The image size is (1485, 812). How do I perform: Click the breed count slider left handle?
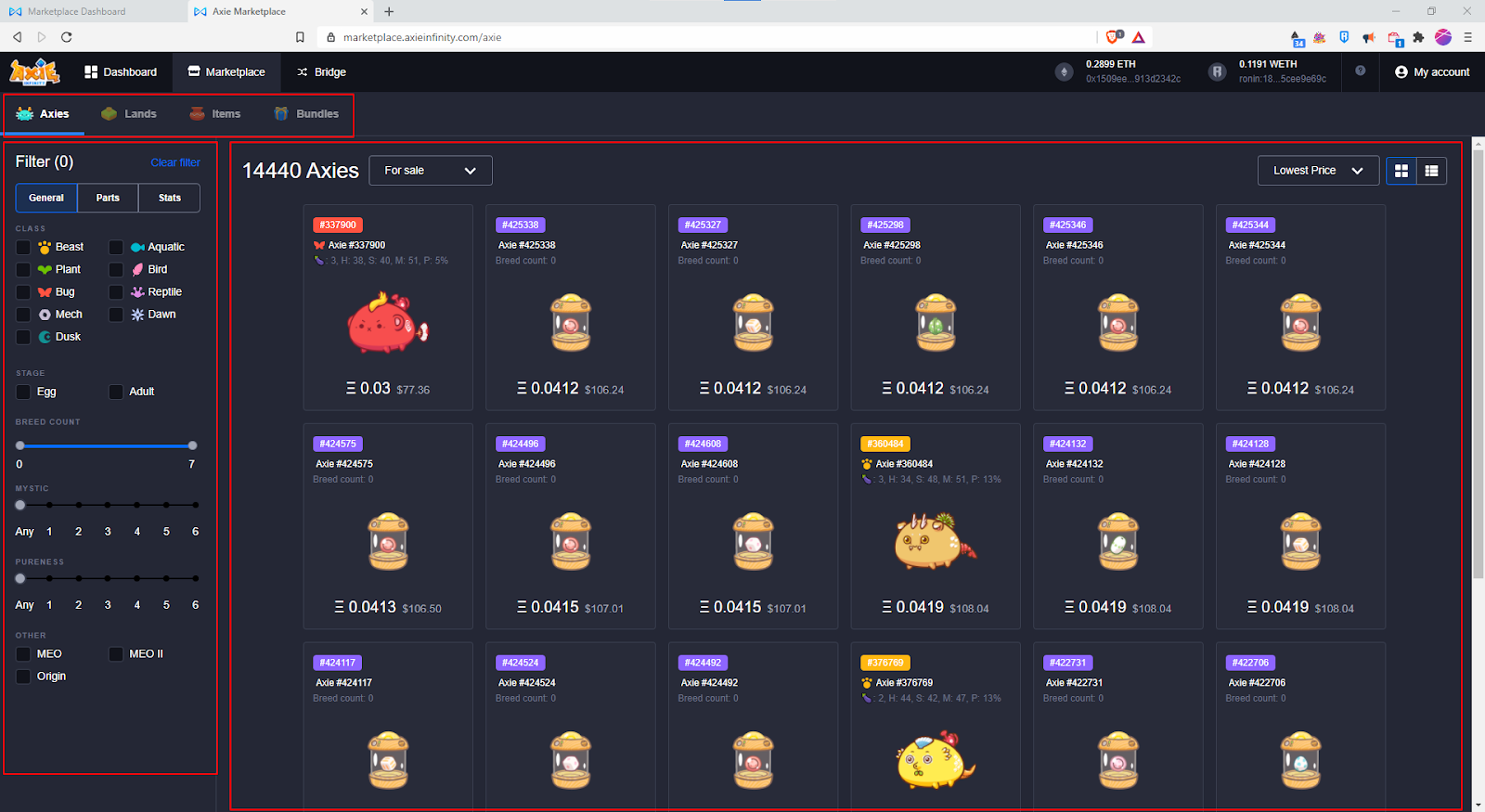[20, 445]
